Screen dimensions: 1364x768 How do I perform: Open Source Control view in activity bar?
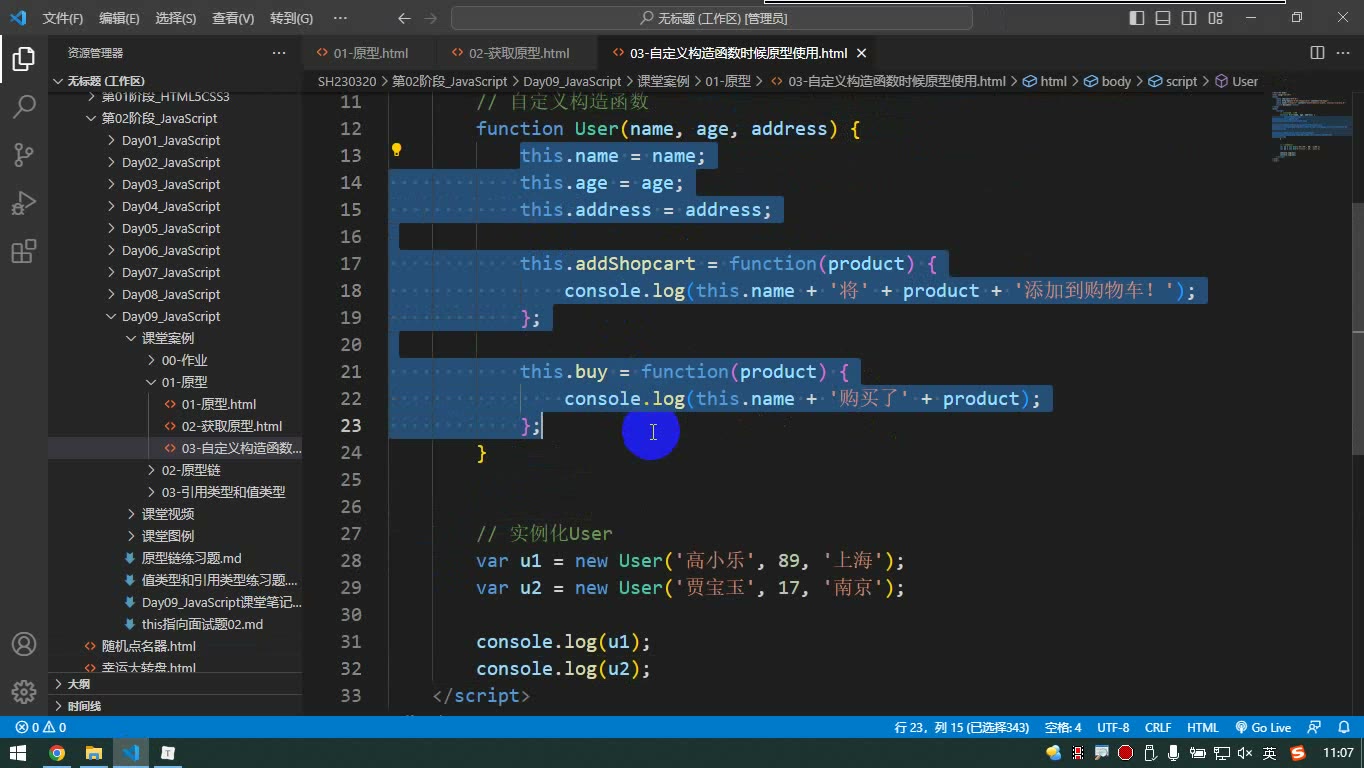tap(24, 154)
